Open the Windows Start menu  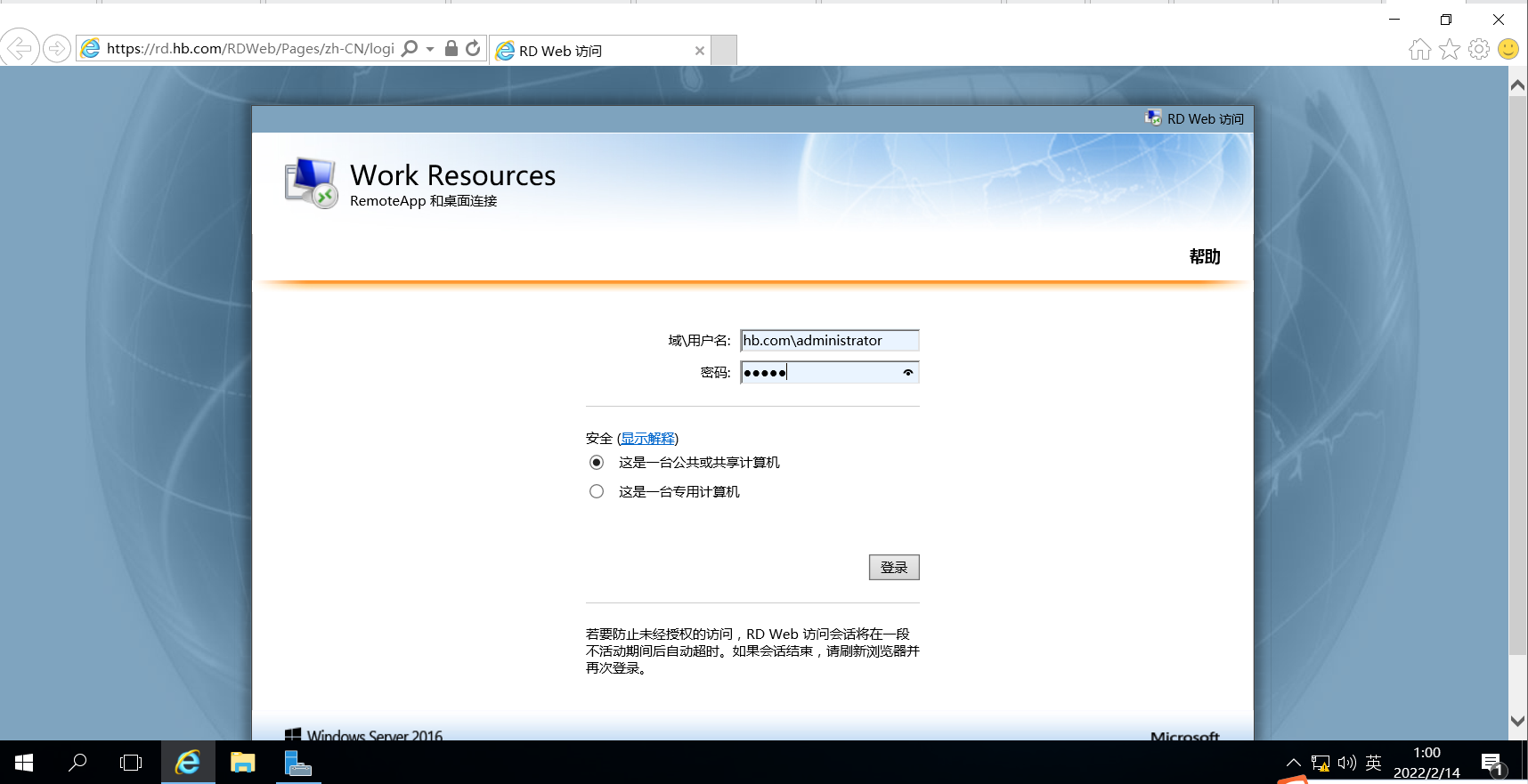pos(24,763)
